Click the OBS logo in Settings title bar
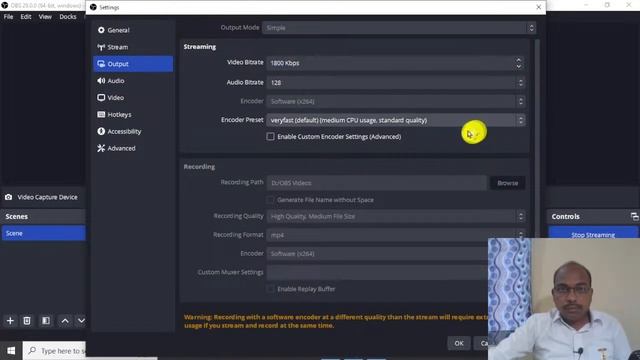 tap(93, 7)
